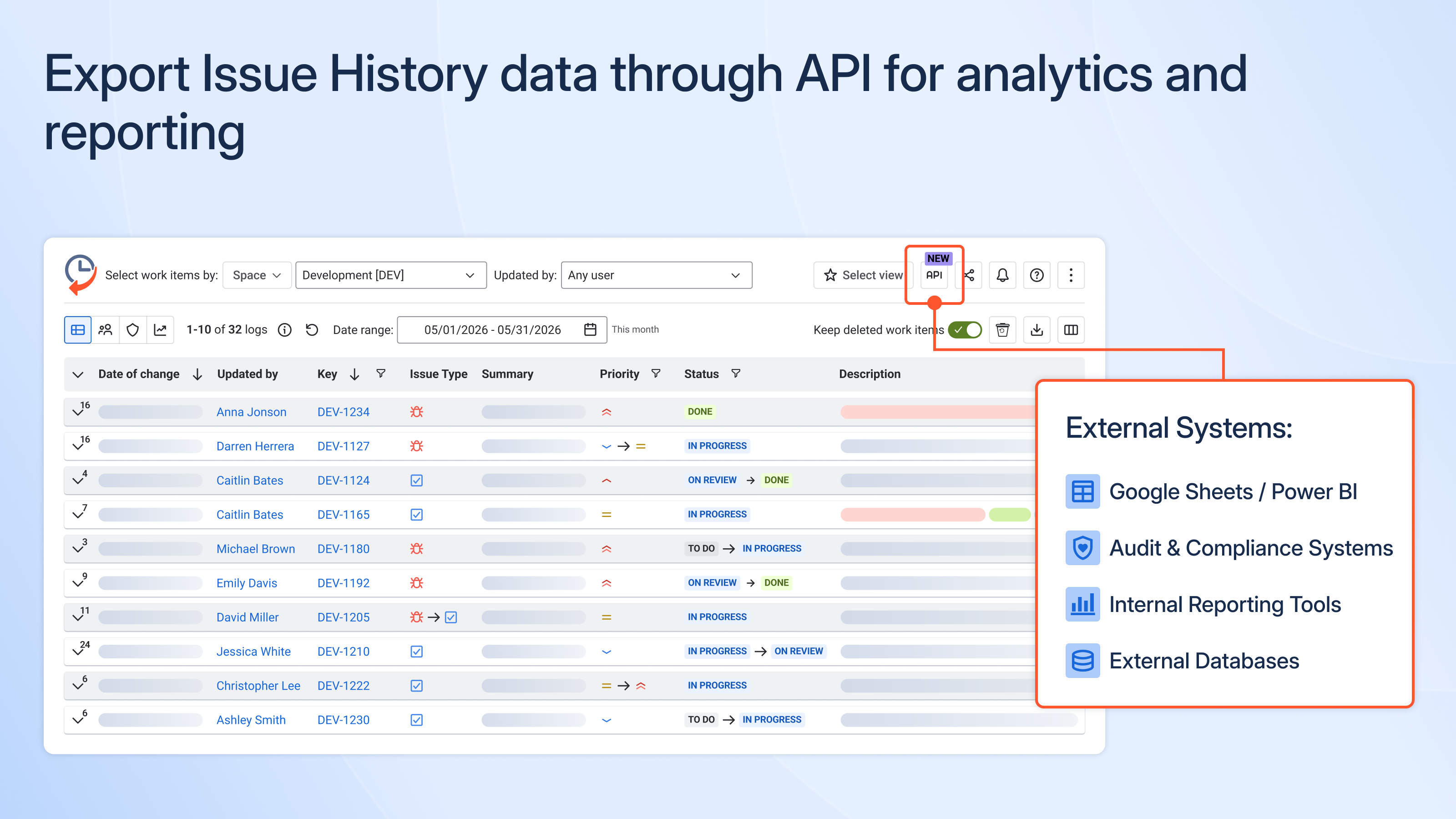Open the three-dot more menu
The width and height of the screenshot is (1456, 819).
click(1071, 275)
